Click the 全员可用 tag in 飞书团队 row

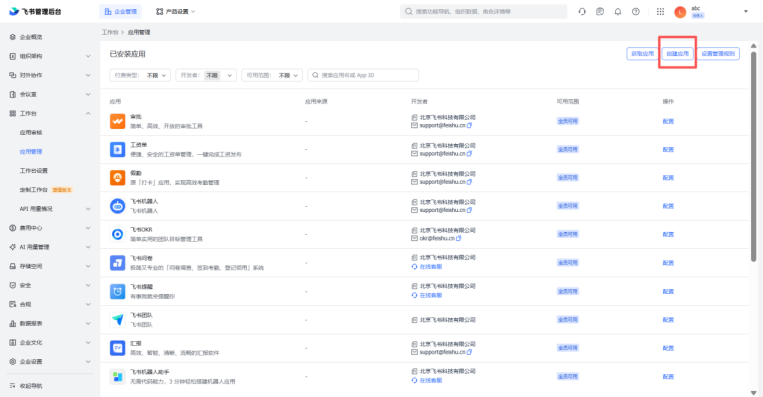pos(567,320)
